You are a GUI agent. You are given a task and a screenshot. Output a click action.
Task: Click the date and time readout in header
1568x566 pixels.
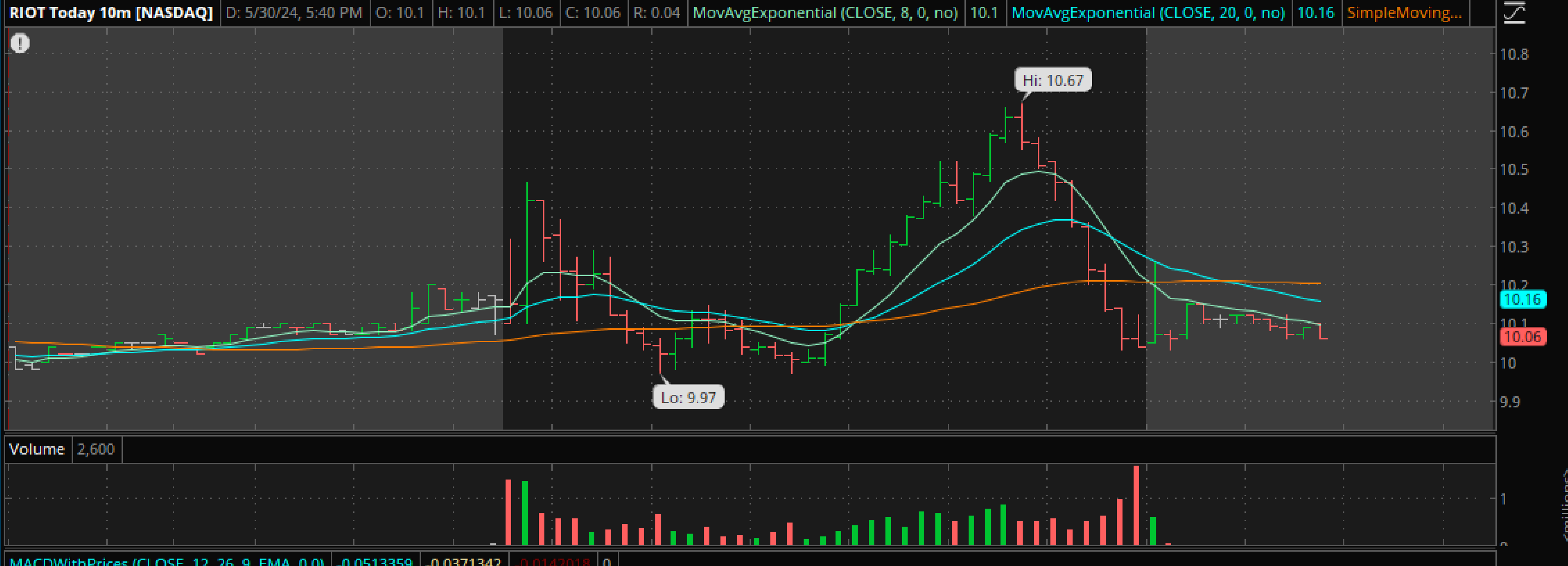(x=293, y=13)
